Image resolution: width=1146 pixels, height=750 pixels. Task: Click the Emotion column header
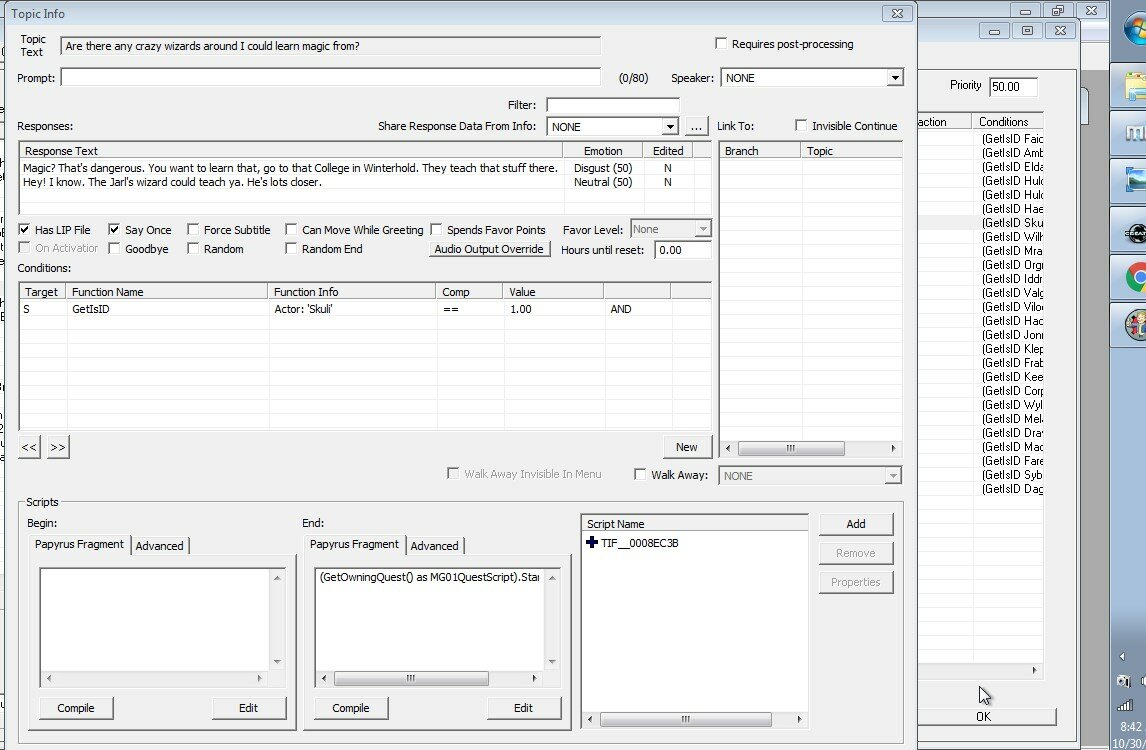[603, 151]
